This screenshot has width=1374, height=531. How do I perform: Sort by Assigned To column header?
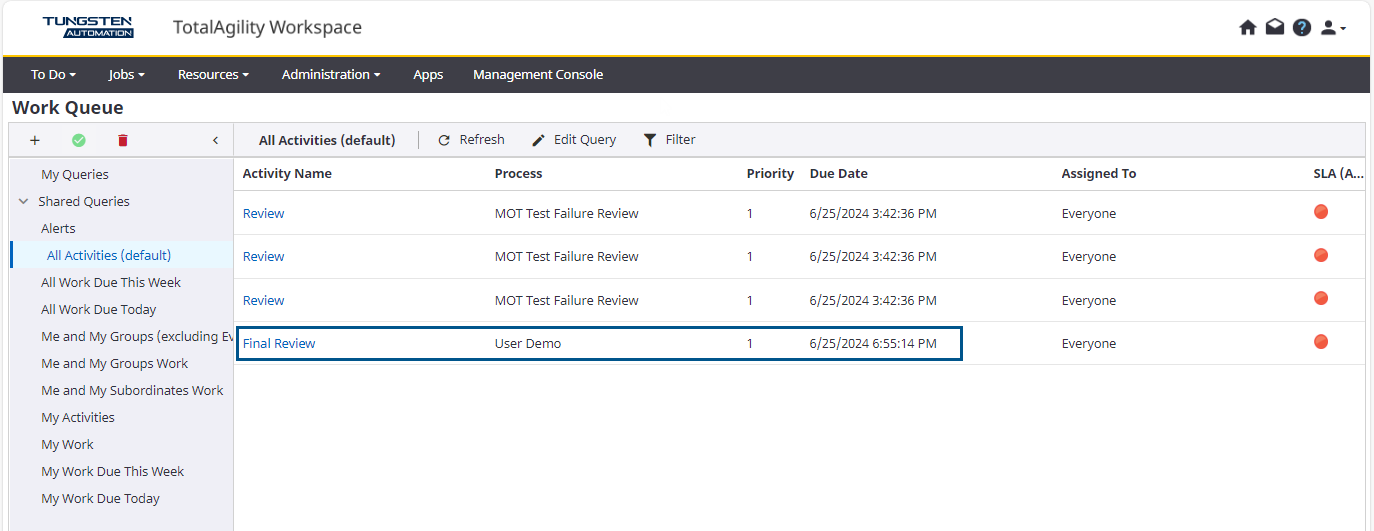[x=1099, y=173]
